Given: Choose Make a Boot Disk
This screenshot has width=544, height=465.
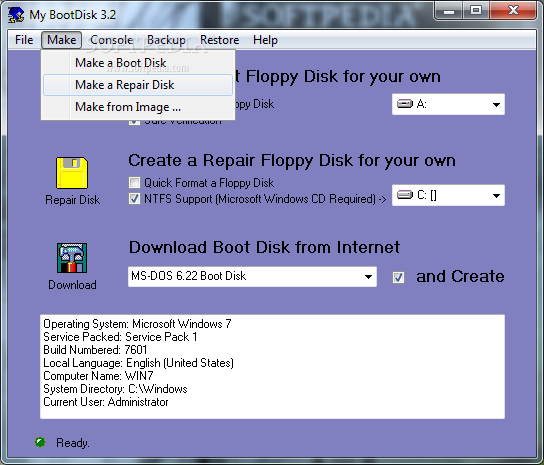Looking at the screenshot, I should [138, 63].
